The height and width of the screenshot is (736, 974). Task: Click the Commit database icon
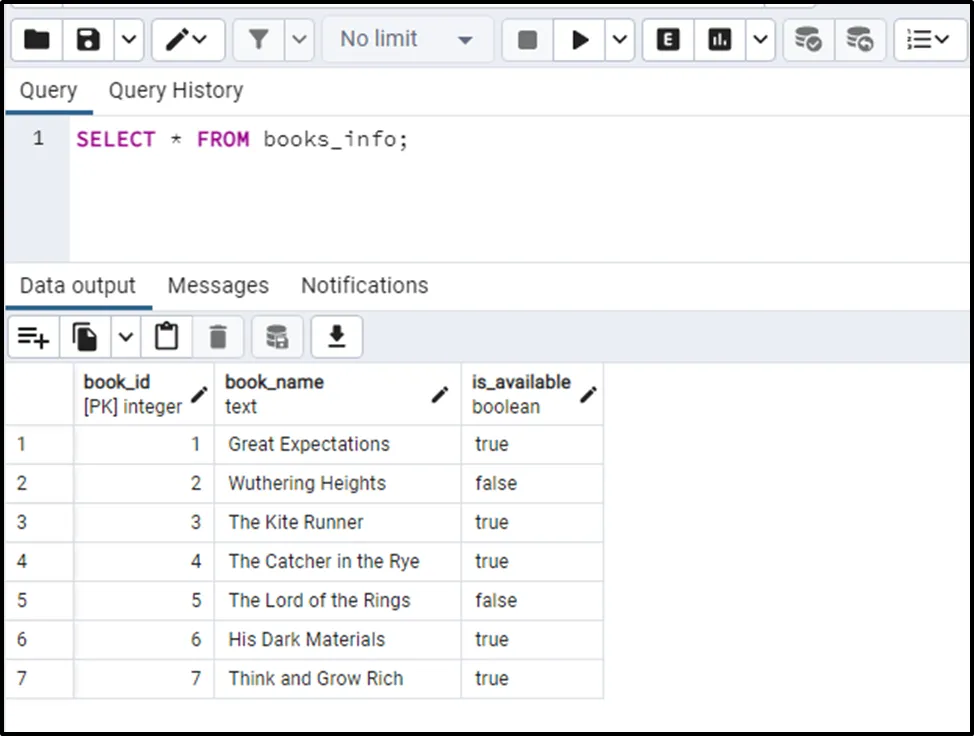pyautogui.click(x=808, y=39)
